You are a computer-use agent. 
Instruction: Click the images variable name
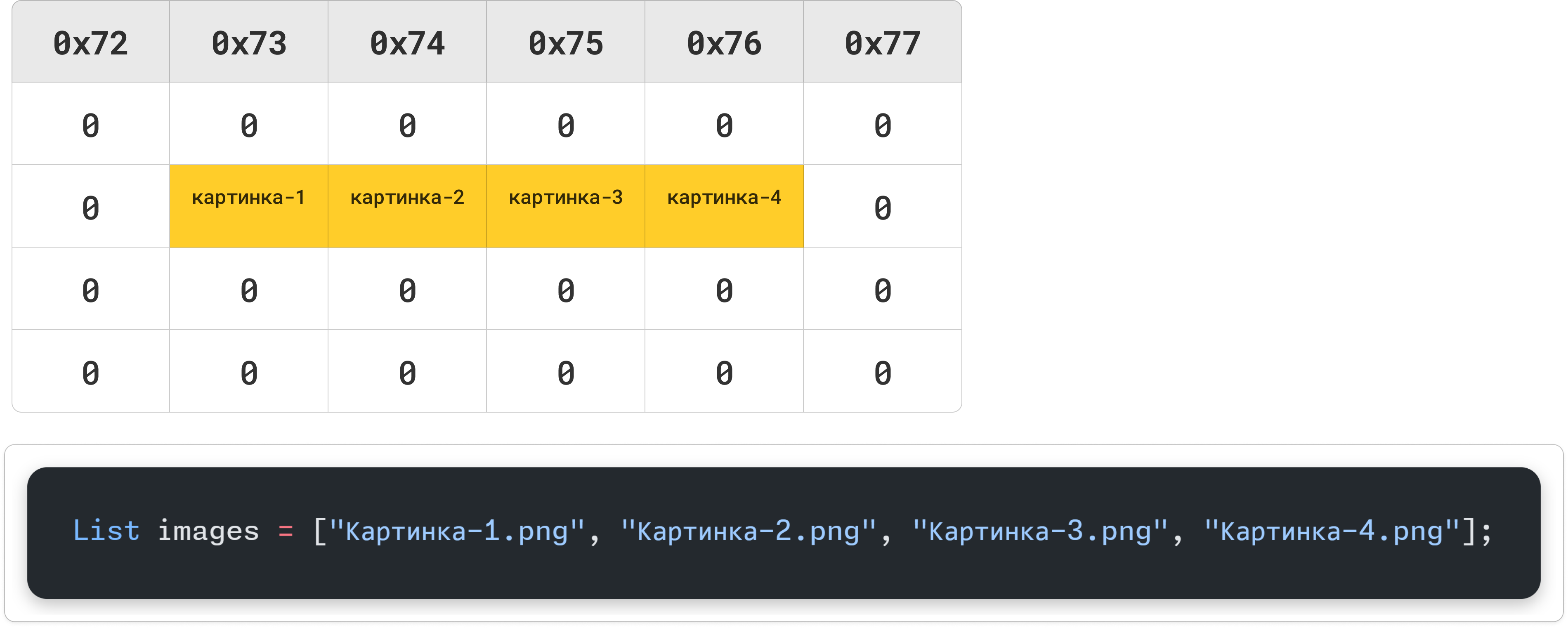tap(208, 531)
